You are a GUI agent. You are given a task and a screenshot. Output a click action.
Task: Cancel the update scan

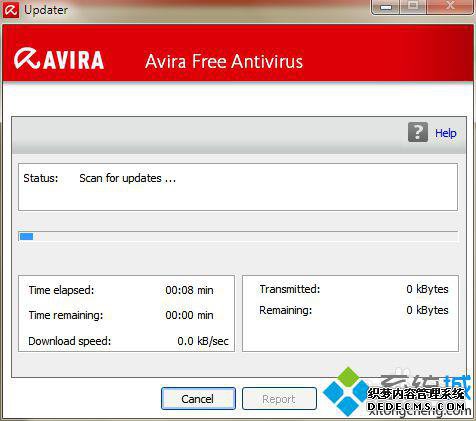[198, 399]
